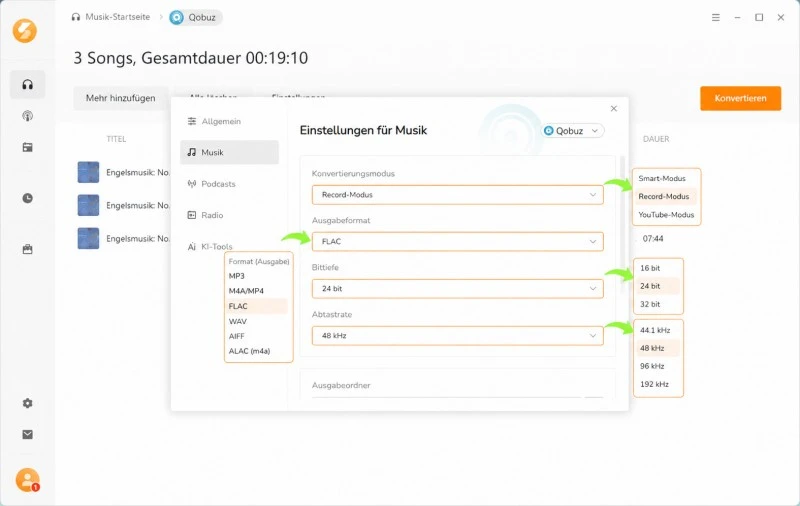This screenshot has width=800, height=506.
Task: Open the hamburger menu in title bar
Action: (x=716, y=17)
